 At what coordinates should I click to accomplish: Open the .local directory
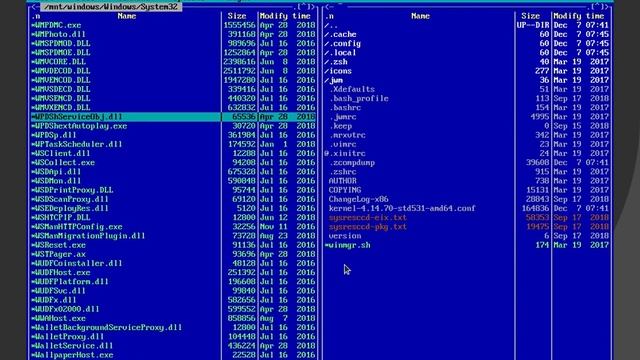pos(467,53)
